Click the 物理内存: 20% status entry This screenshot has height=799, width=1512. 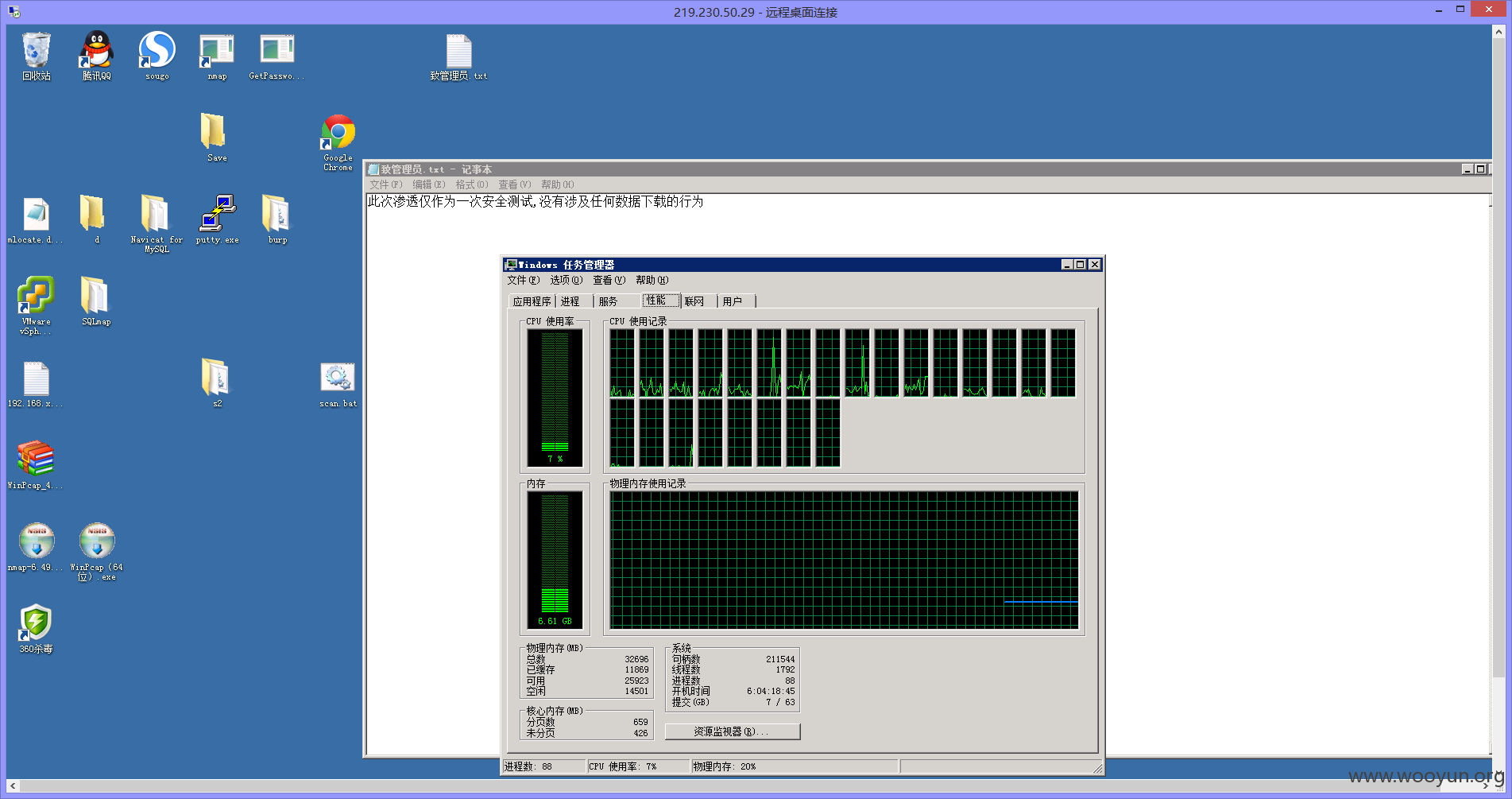pos(795,766)
